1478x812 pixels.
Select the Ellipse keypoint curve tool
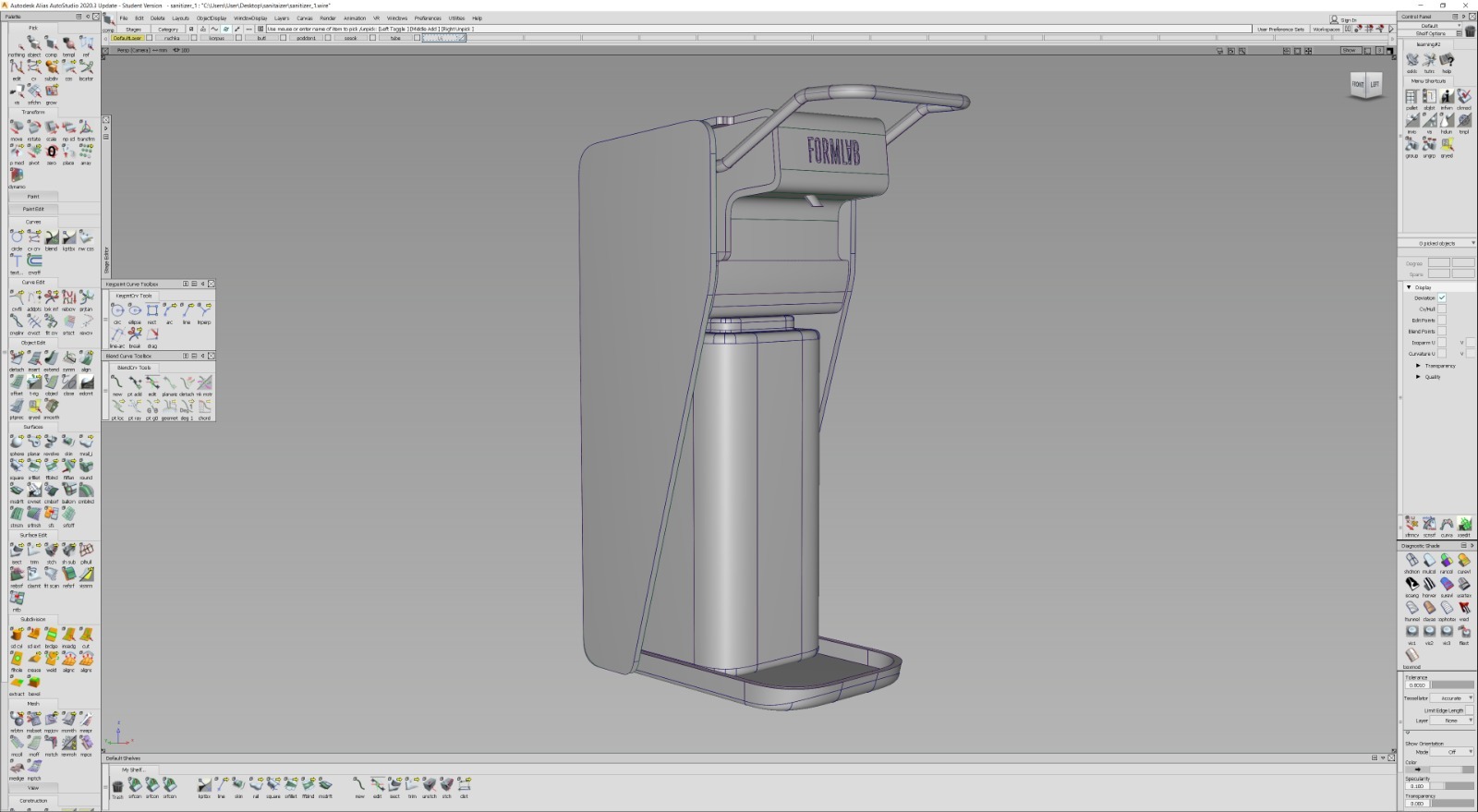[x=135, y=311]
